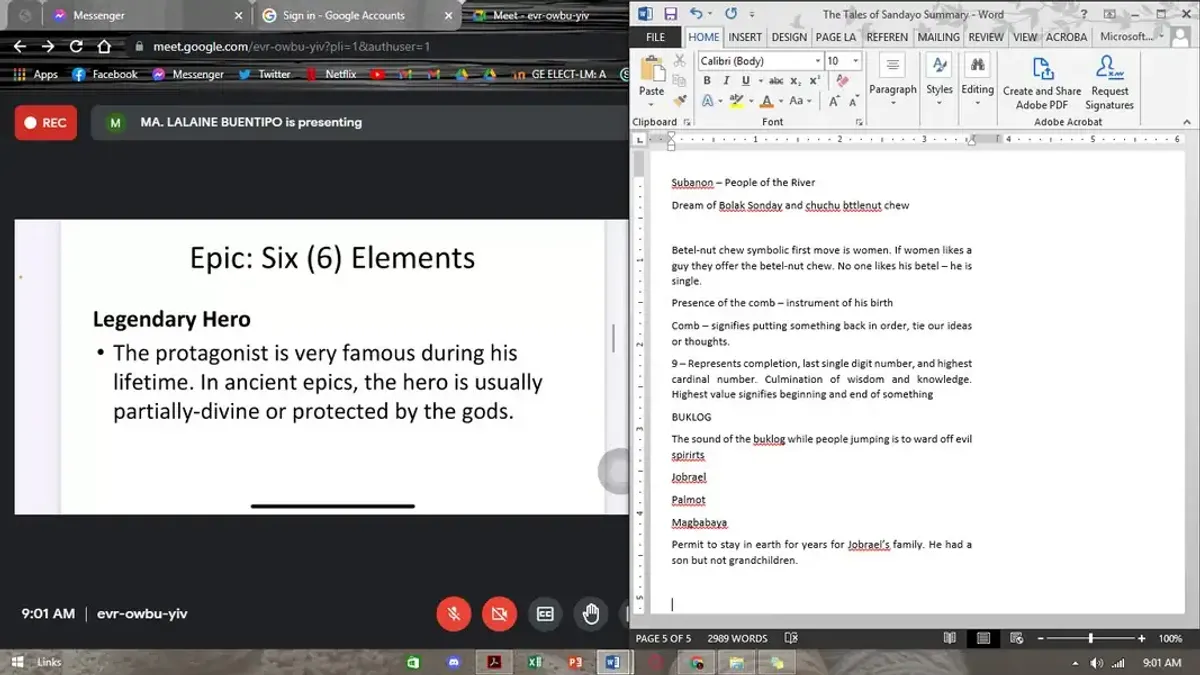Save the Word document with the floppy icon

tap(670, 14)
